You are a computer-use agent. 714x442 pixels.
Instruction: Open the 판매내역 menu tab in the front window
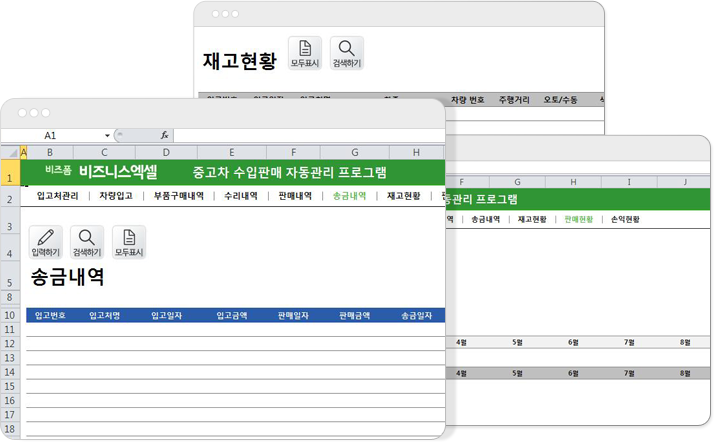pyautogui.click(x=295, y=196)
